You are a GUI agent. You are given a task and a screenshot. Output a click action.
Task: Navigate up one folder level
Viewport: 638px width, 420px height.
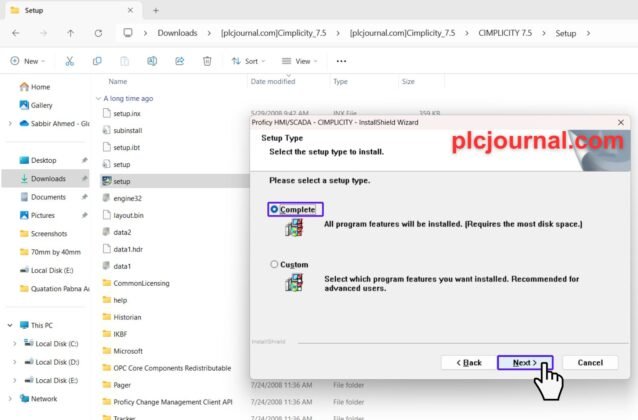point(69,33)
